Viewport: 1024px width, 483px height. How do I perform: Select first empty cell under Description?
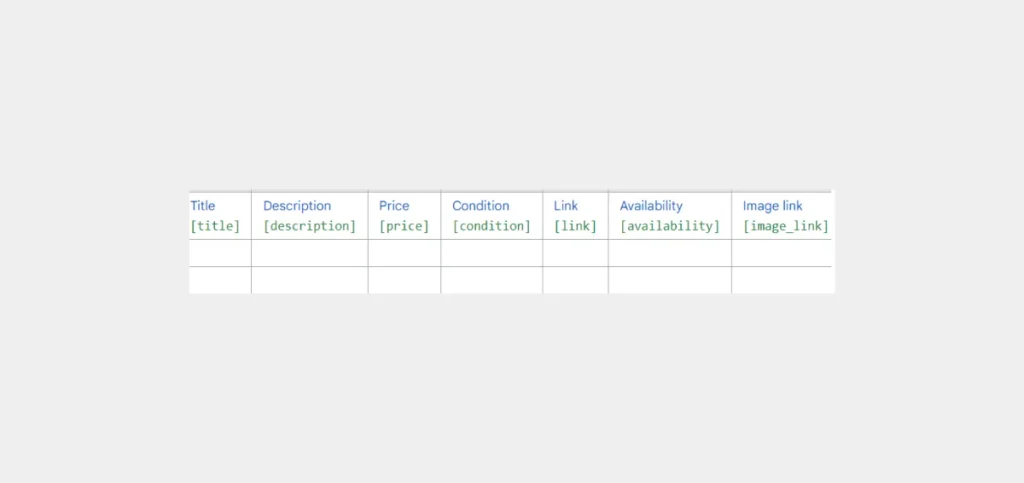[310, 253]
